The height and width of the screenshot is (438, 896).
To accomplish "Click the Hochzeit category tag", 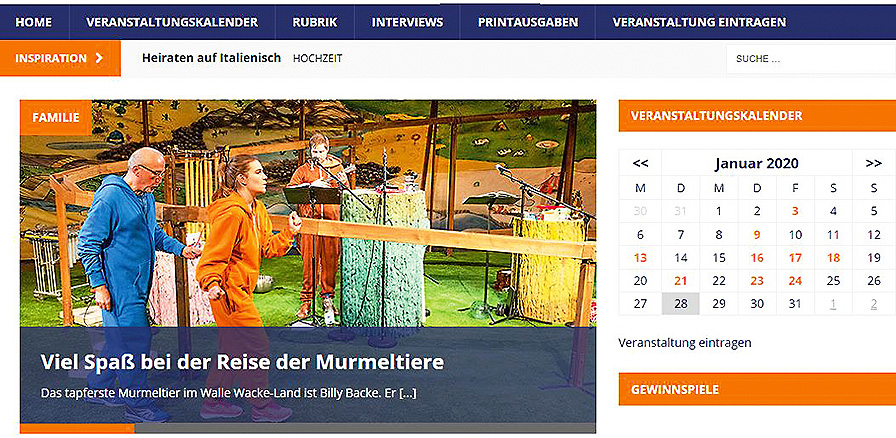I will click(317, 58).
